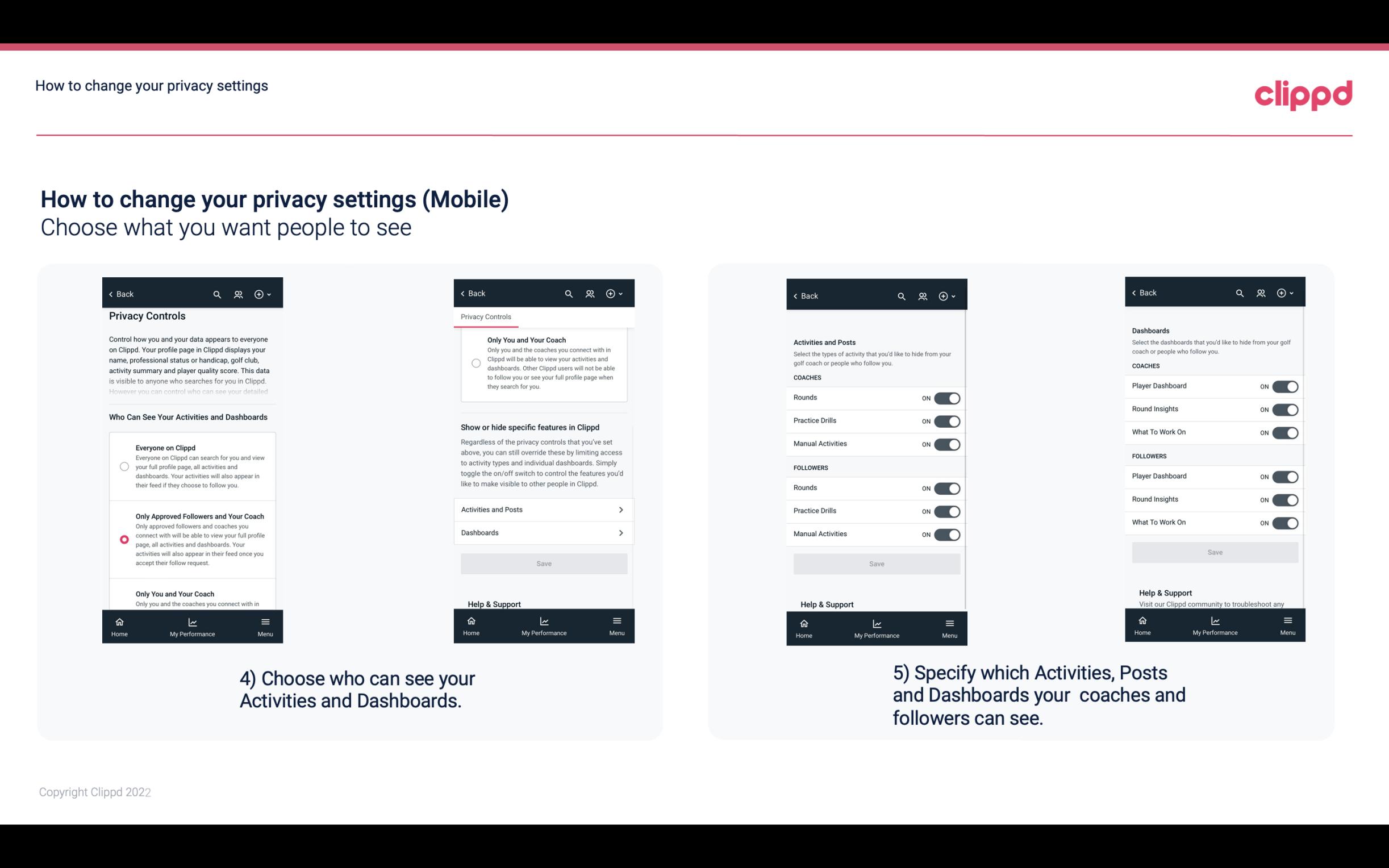
Task: Click the search icon in top navigation bar
Action: click(x=216, y=294)
